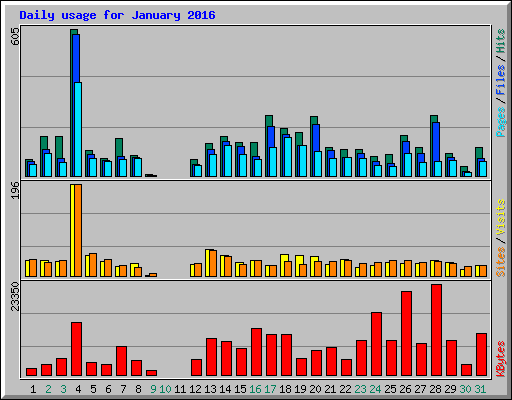
Task: Click the cyan Pages bar for day 4
Action: 78,129
